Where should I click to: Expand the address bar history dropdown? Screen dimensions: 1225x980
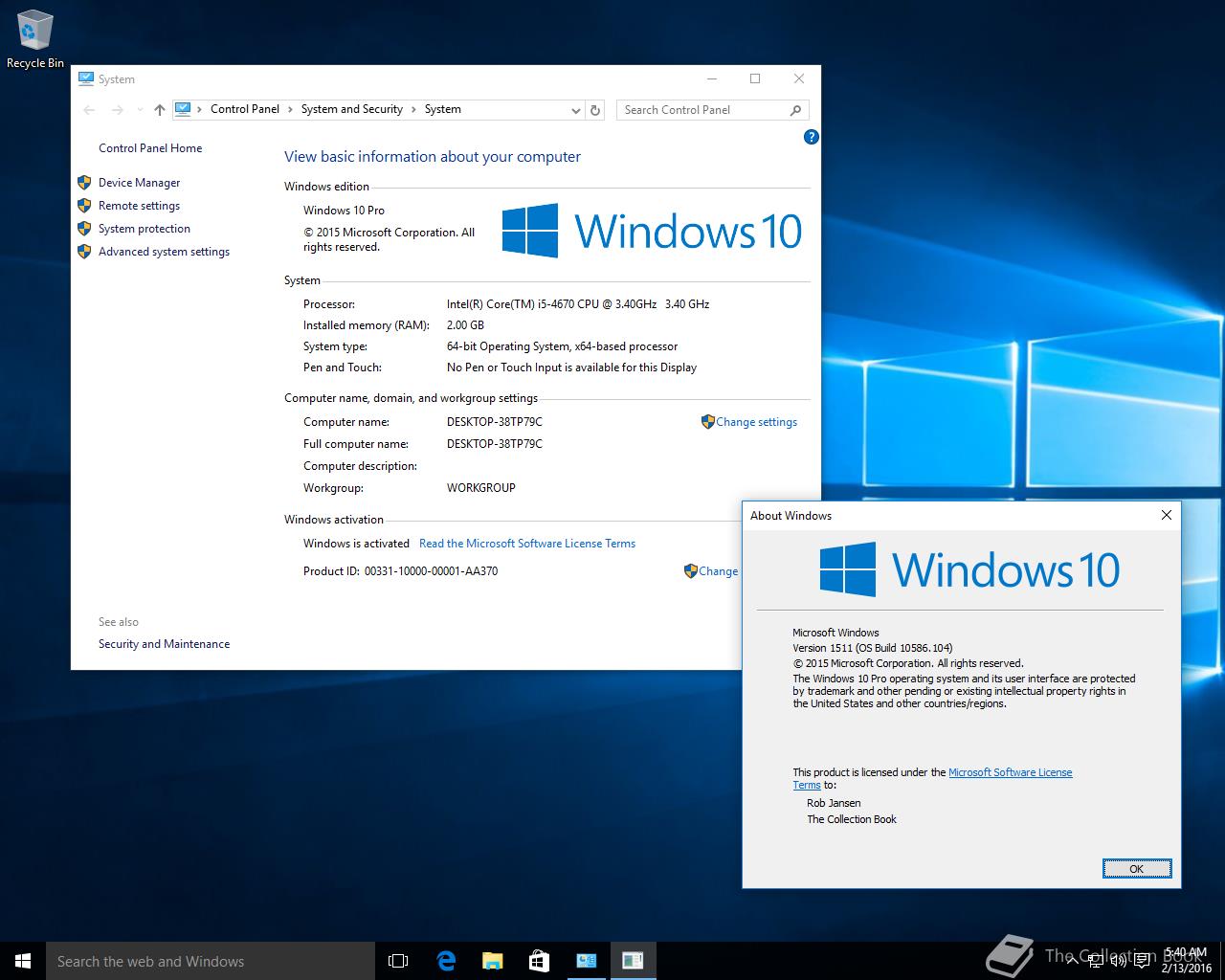[x=575, y=110]
